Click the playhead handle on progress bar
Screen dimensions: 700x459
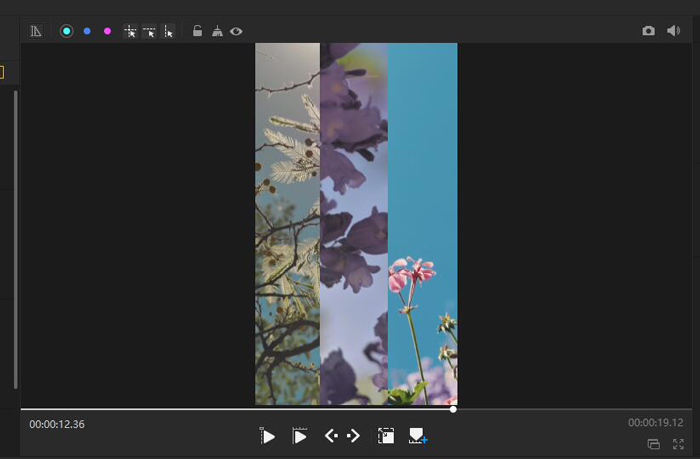pyautogui.click(x=453, y=409)
